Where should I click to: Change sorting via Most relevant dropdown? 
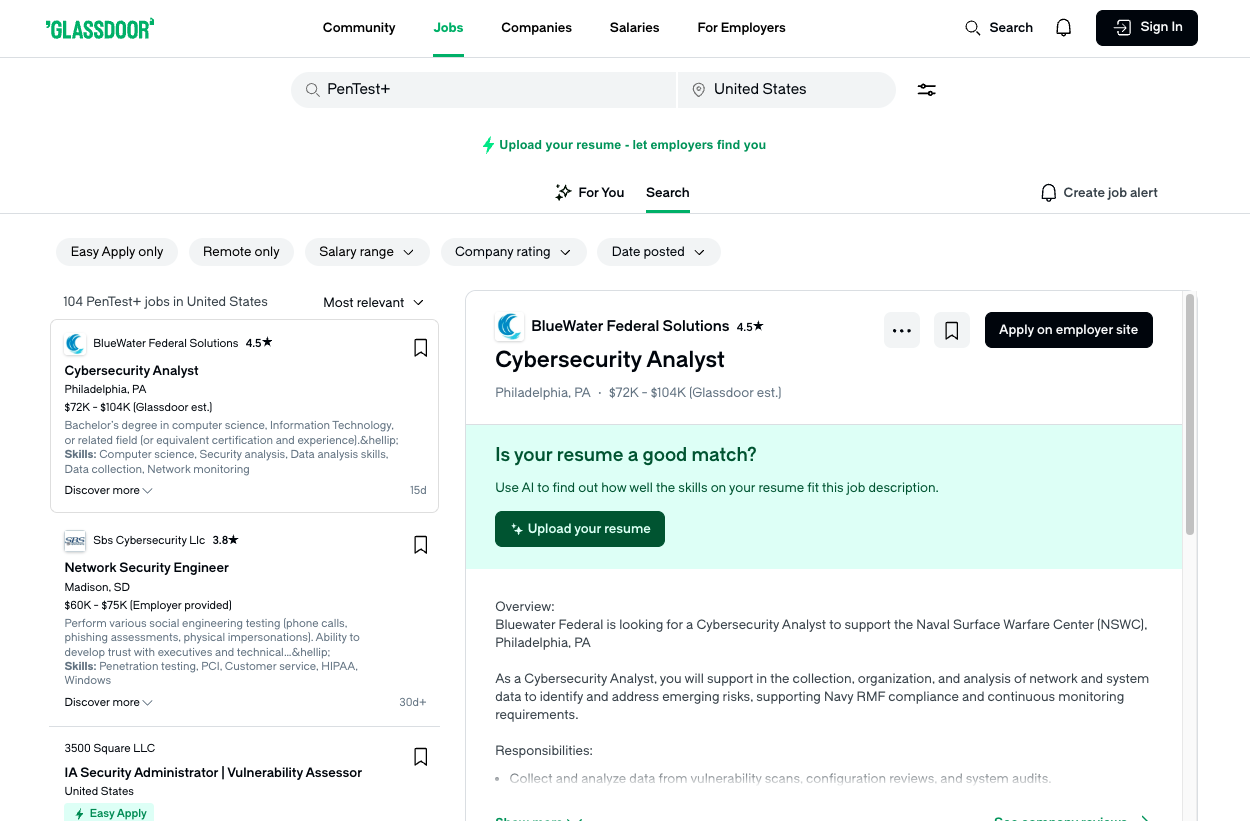pos(373,301)
